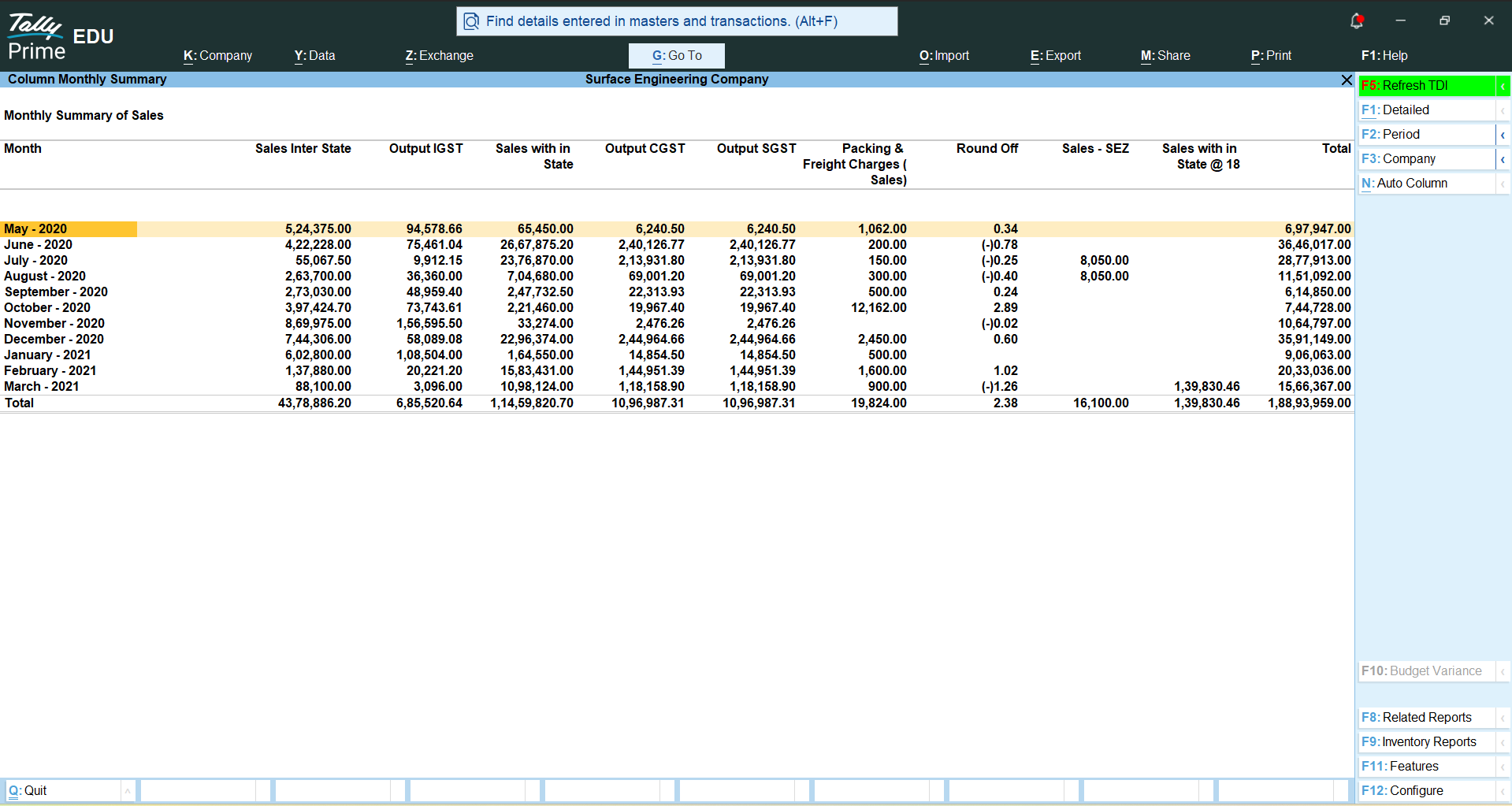This screenshot has height=806, width=1512.
Task: Click Sales - SEZ total 16,100.00
Action: 1101,403
